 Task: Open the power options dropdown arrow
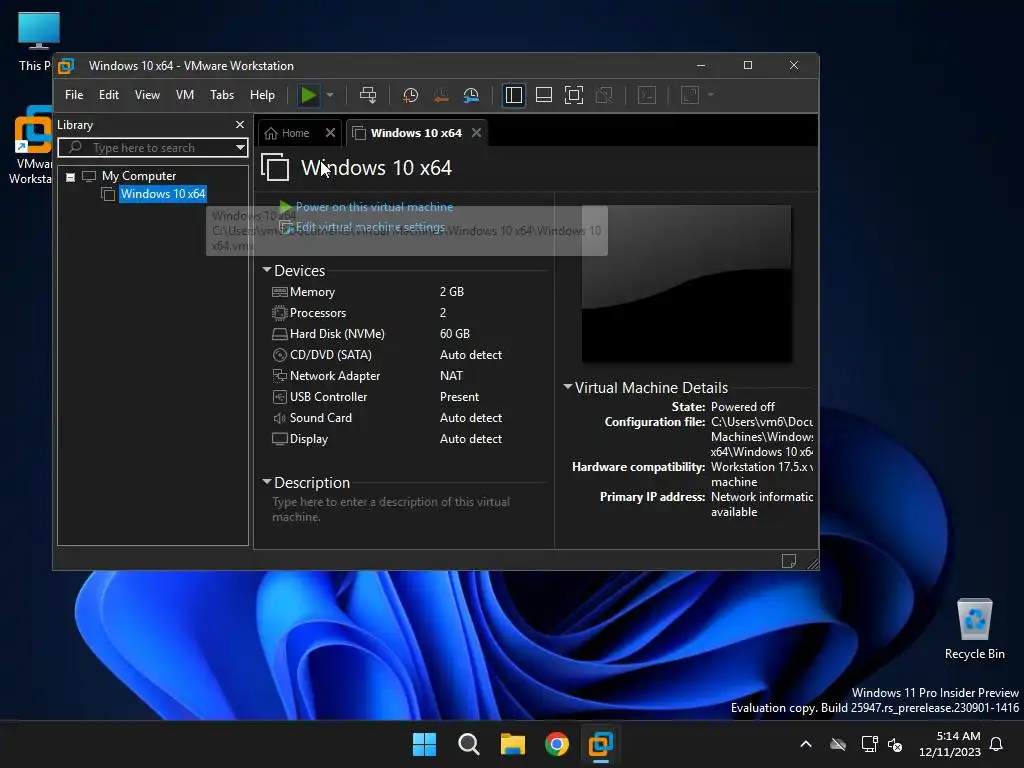pyautogui.click(x=330, y=95)
